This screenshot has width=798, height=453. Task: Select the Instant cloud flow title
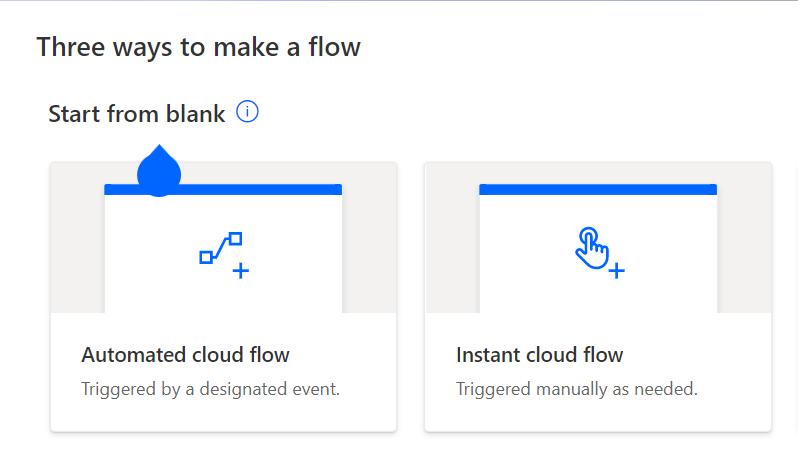pos(539,355)
